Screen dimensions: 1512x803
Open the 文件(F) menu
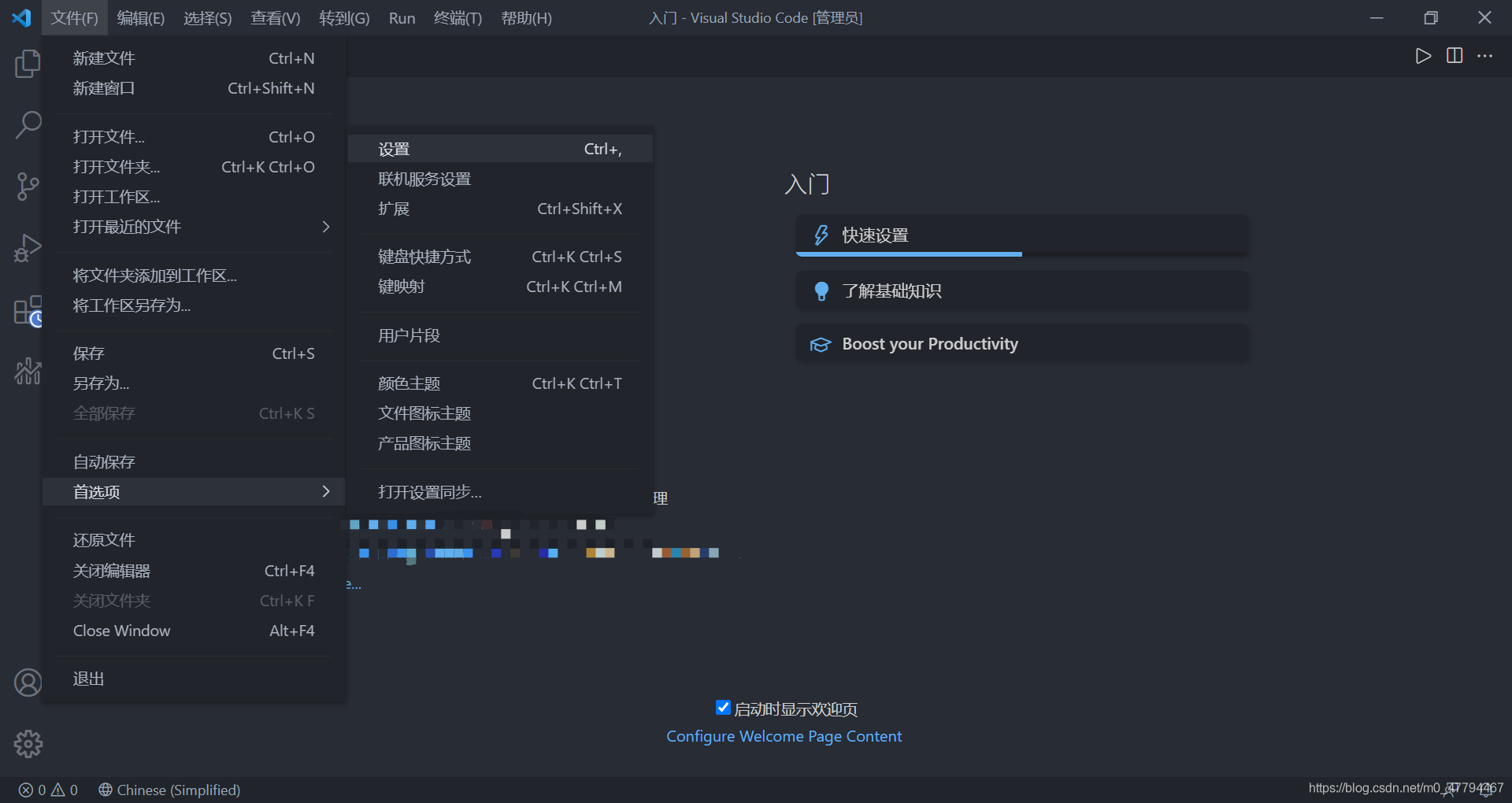pos(75,17)
